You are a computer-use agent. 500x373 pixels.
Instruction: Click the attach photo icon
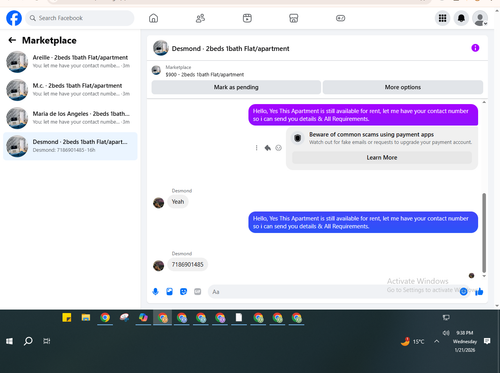click(170, 292)
